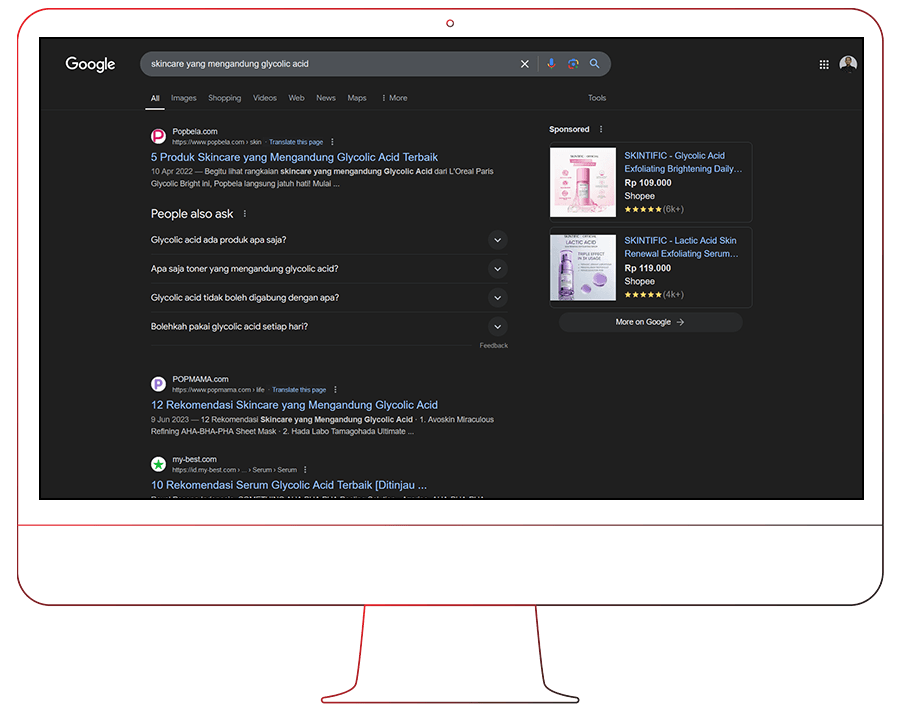Viewport: 900px width, 710px height.
Task: Open three-dot options for Popbela result
Action: [333, 142]
